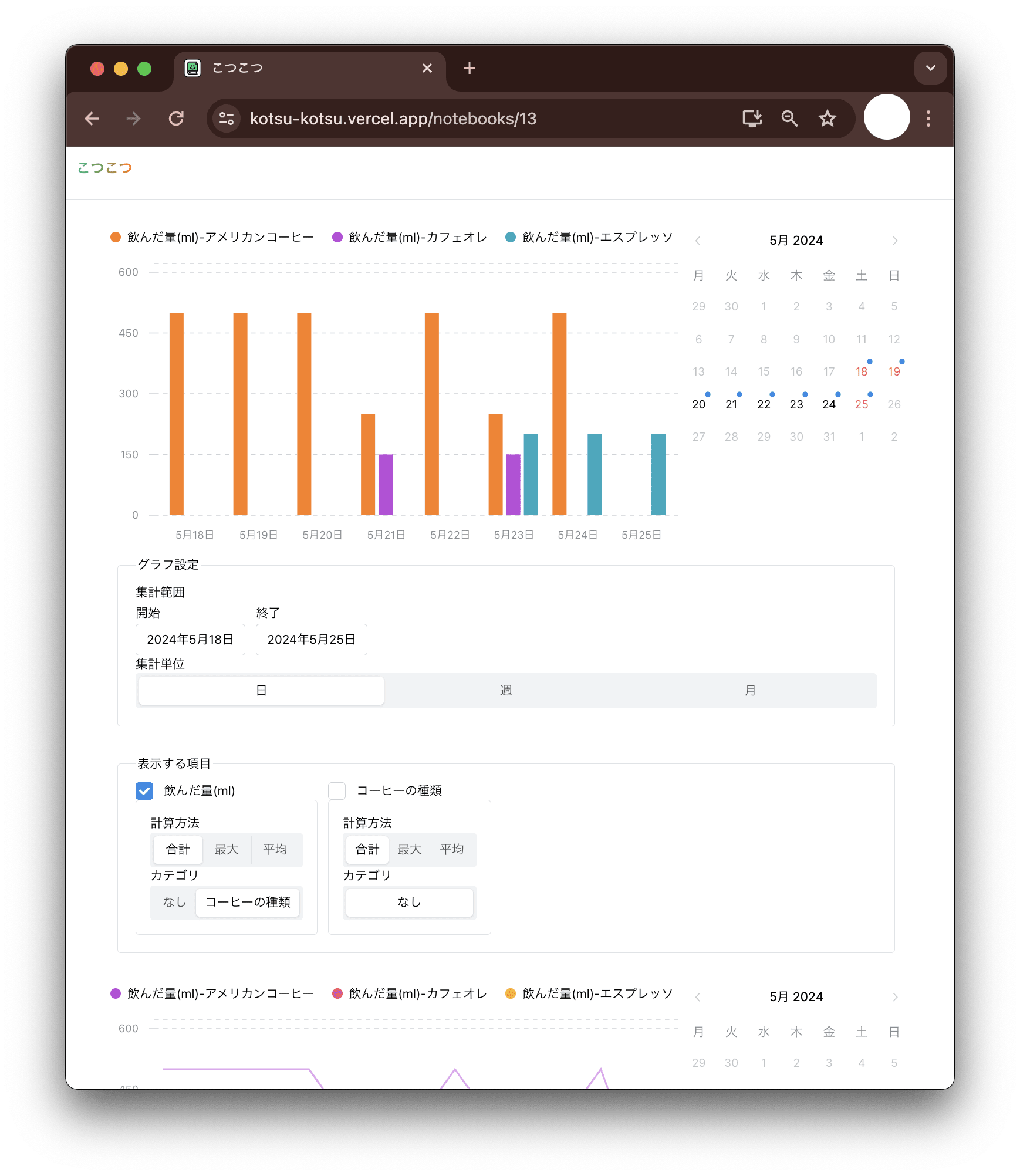Image resolution: width=1020 pixels, height=1176 pixels.
Task: Select May 19 in top calendar
Action: pos(894,371)
